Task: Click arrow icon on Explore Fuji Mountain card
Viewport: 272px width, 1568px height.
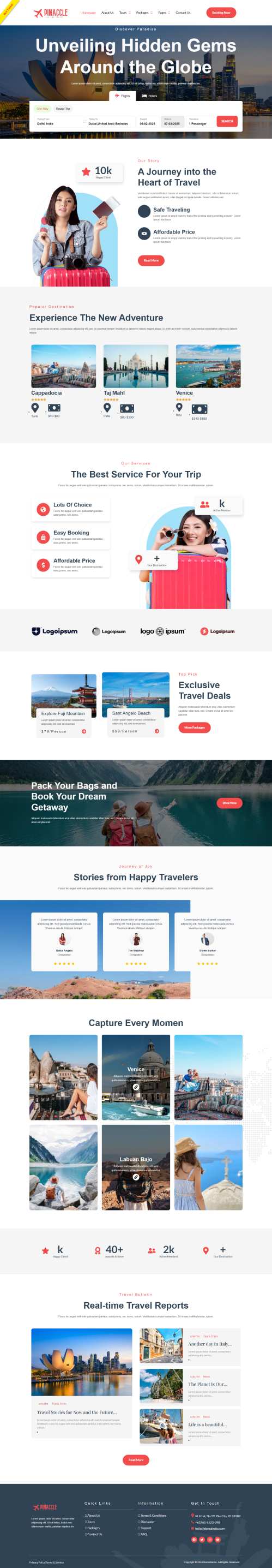Action: [x=84, y=731]
